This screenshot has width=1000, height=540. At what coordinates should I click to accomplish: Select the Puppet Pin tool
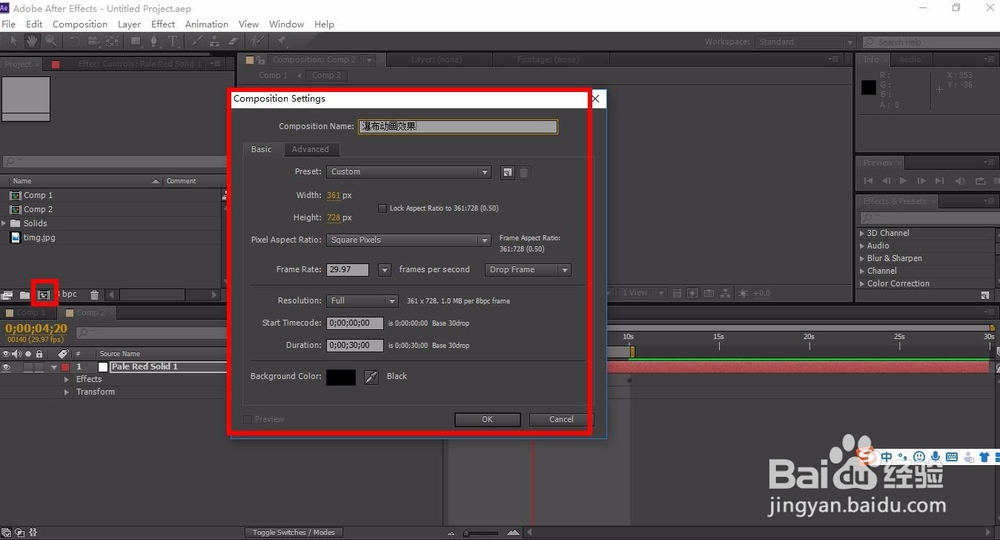point(281,41)
